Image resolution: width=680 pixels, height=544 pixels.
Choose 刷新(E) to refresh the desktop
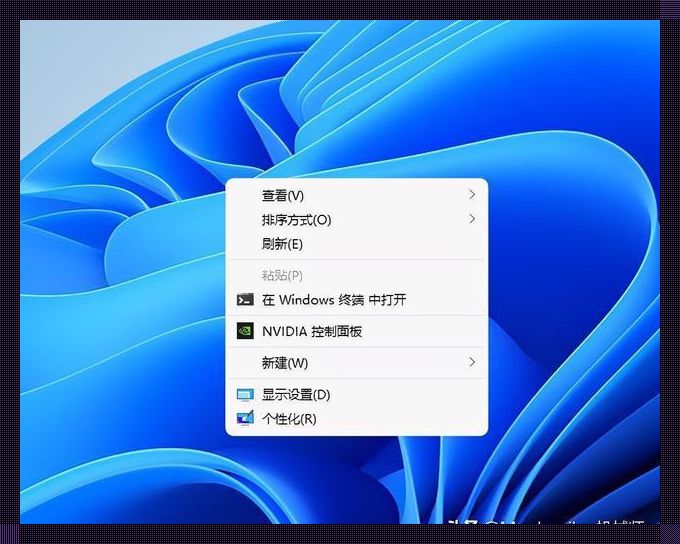[x=356, y=244]
